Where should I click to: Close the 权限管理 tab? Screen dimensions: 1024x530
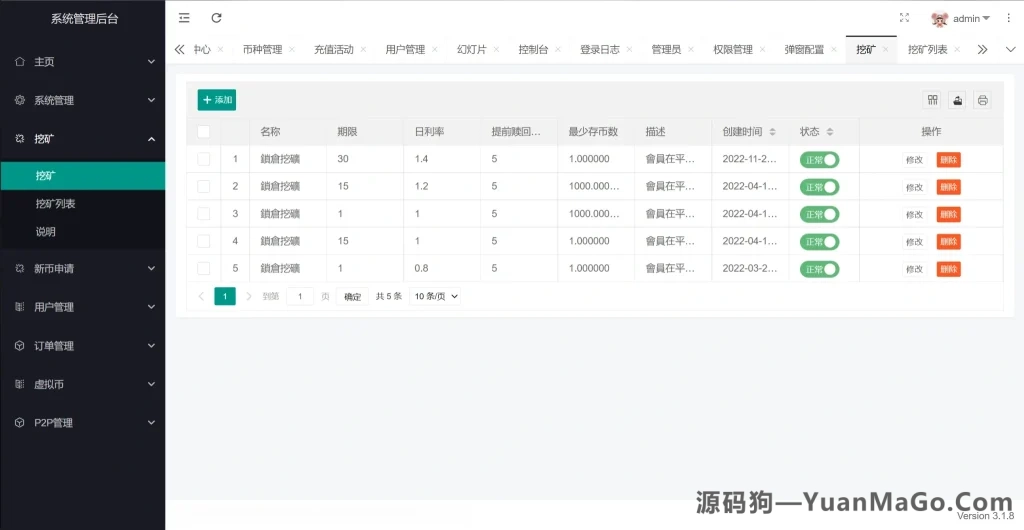[762, 50]
